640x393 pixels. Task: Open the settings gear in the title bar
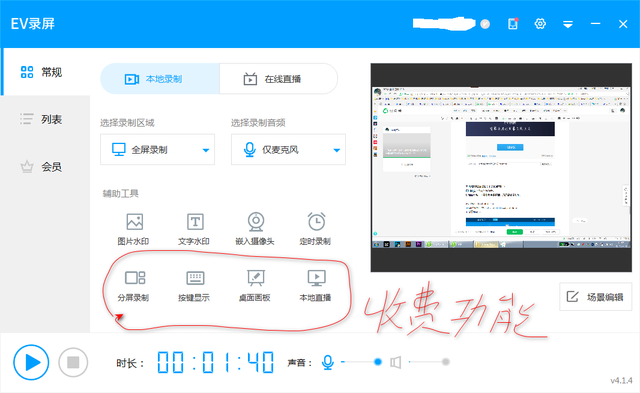[x=540, y=24]
